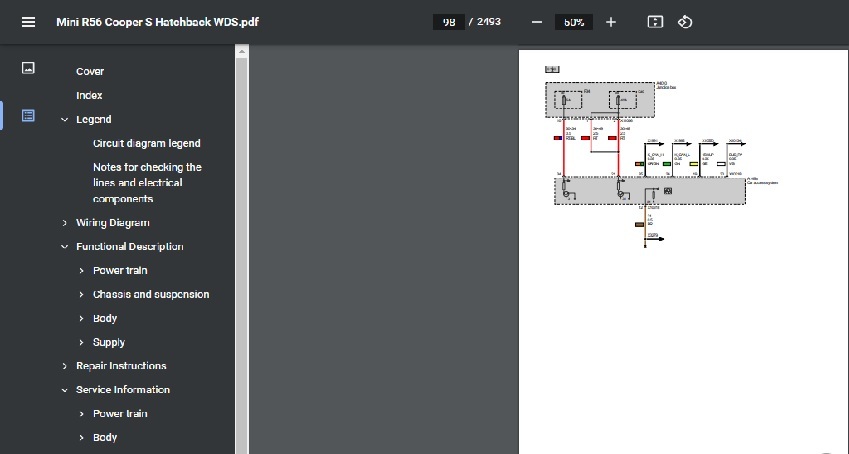Open the Supply bookmark

(109, 342)
